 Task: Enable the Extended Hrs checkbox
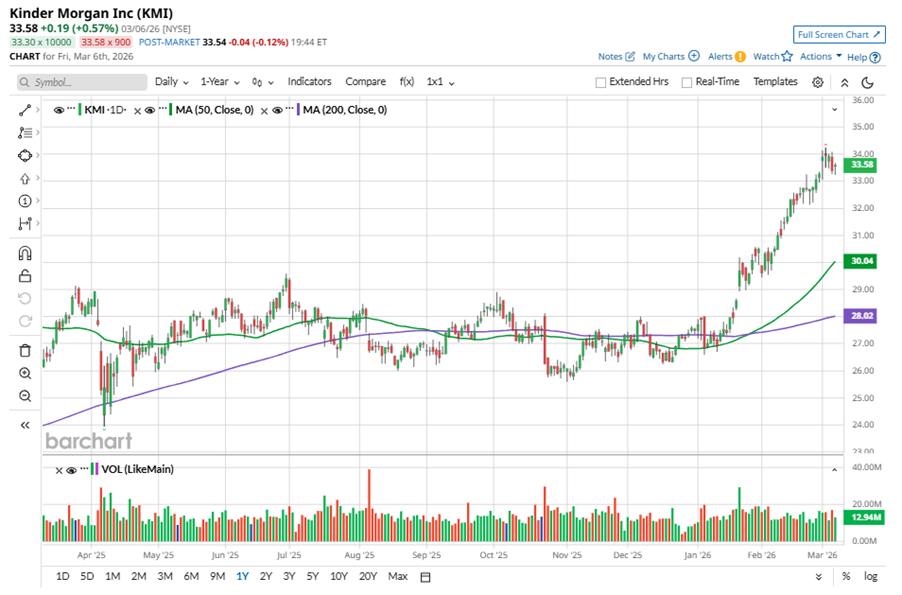(601, 82)
